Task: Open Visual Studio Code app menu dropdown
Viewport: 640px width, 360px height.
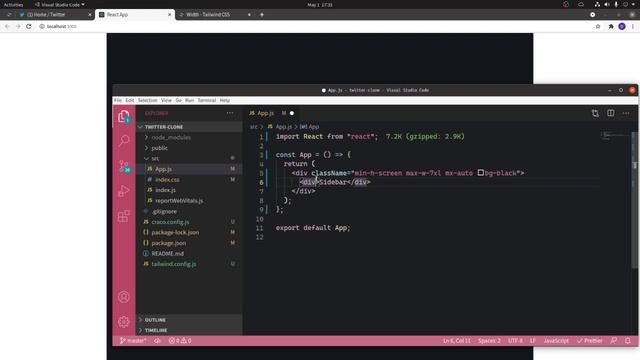Action: (x=60, y=4)
